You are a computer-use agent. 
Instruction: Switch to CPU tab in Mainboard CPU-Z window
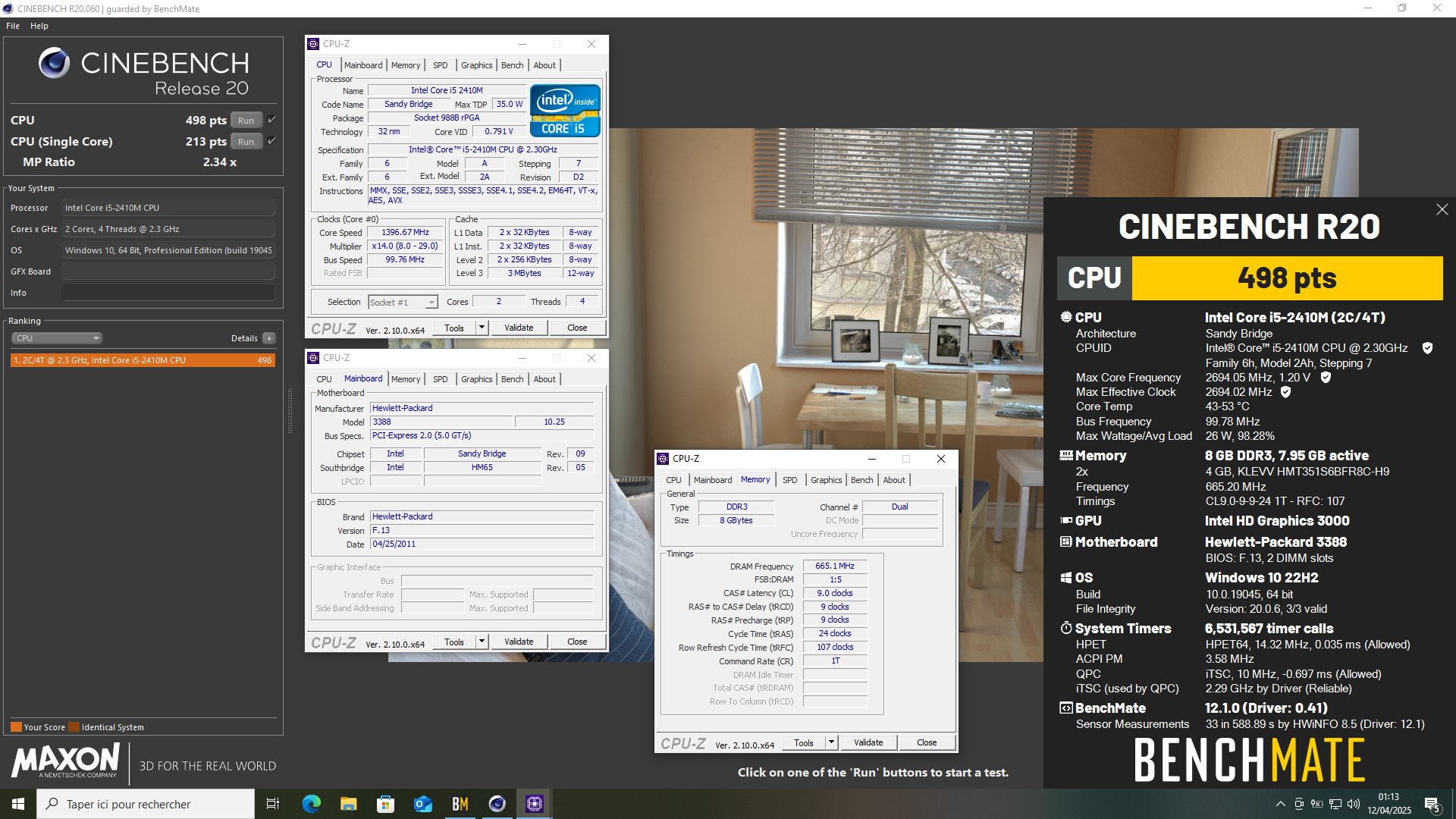[x=324, y=379]
